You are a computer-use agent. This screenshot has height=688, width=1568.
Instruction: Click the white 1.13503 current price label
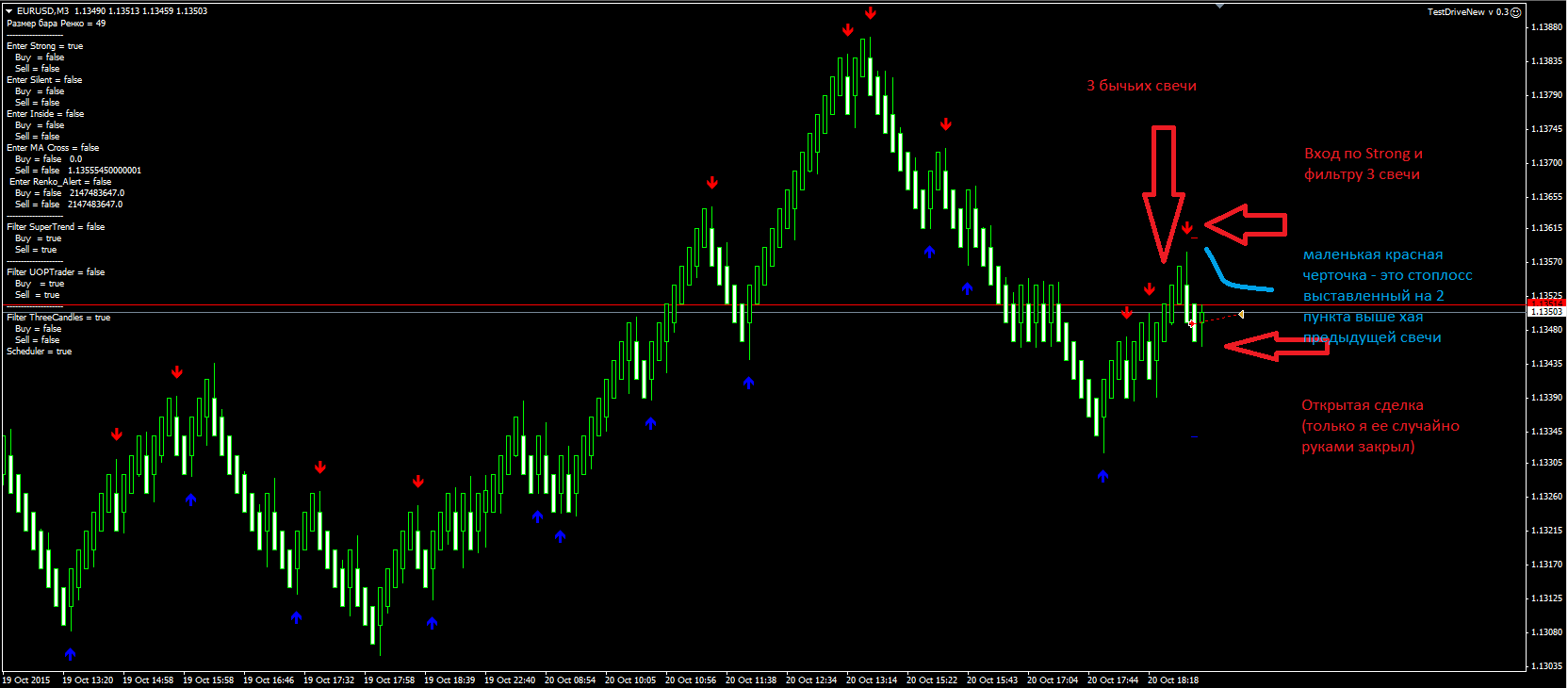(x=1545, y=311)
